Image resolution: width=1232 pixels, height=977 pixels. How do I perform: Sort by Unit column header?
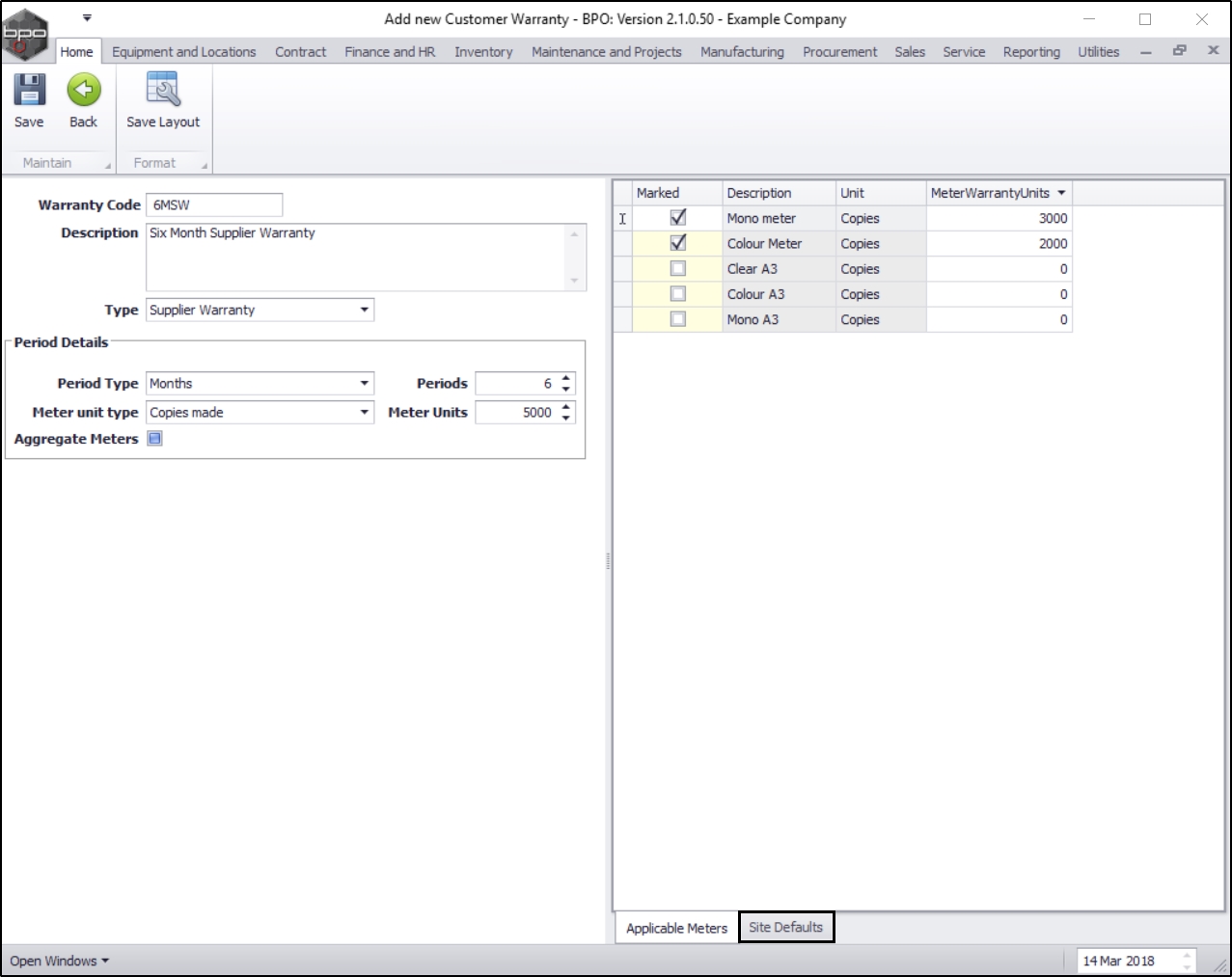[x=881, y=193]
